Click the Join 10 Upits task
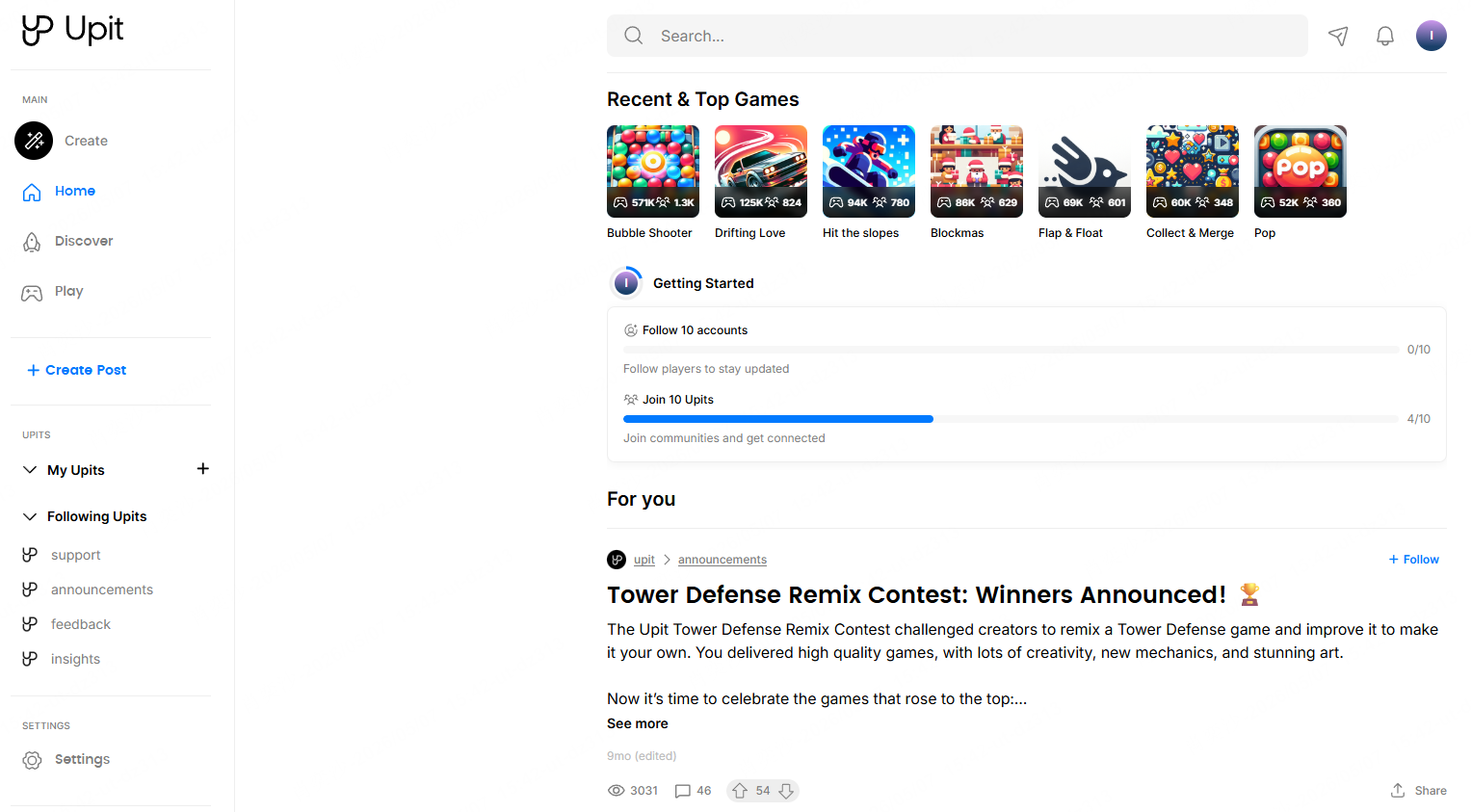1471x812 pixels. point(678,400)
